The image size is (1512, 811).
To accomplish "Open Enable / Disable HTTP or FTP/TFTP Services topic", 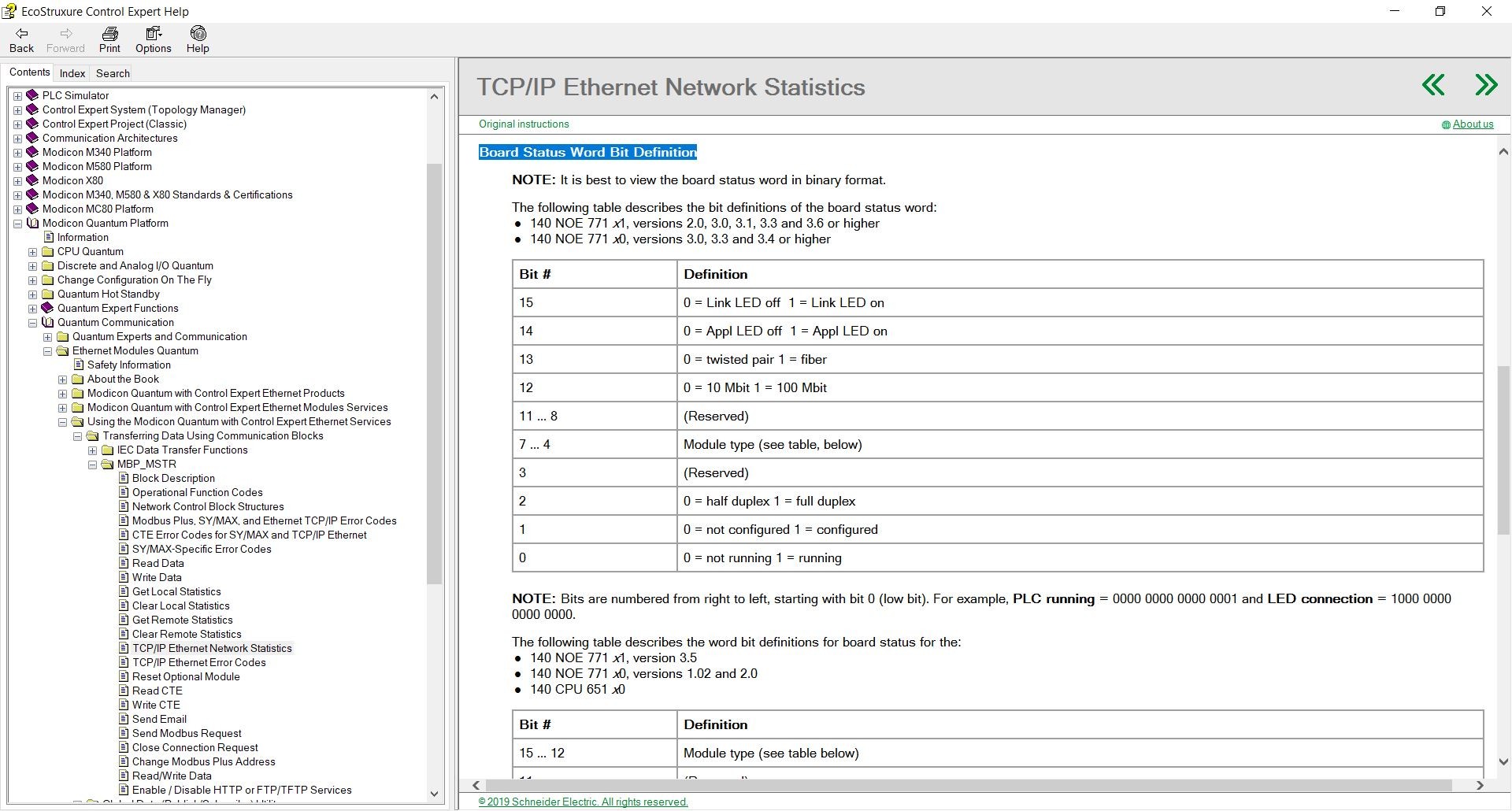I will pos(242,790).
